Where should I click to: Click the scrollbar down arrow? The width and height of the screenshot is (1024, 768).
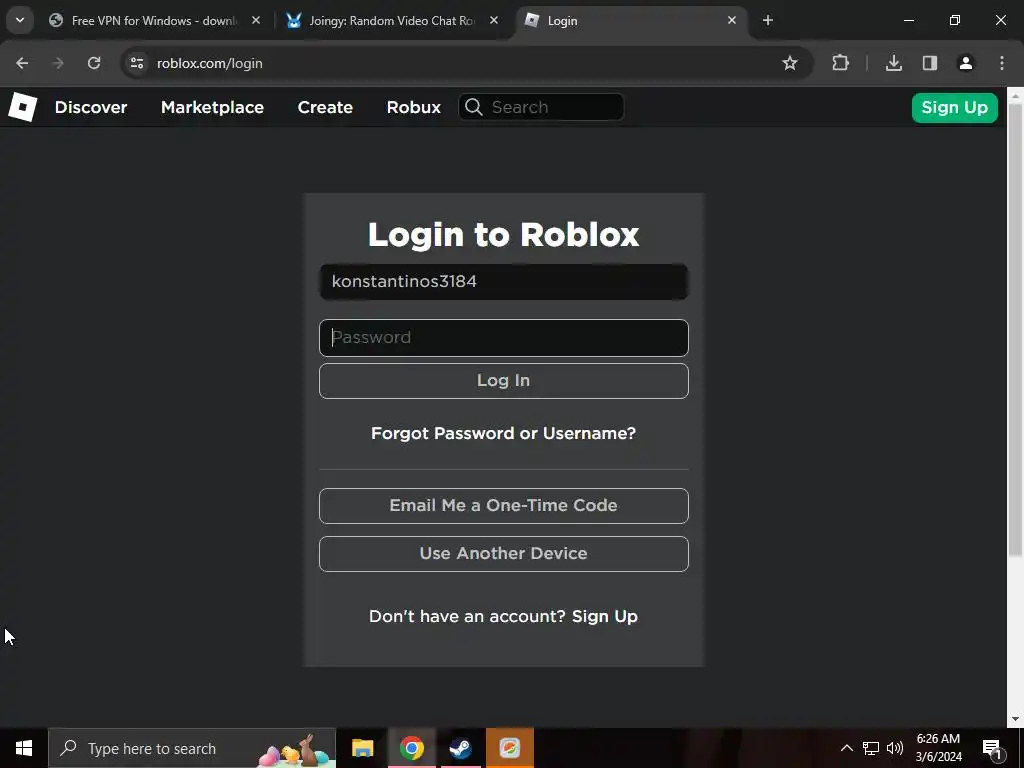coord(1016,719)
